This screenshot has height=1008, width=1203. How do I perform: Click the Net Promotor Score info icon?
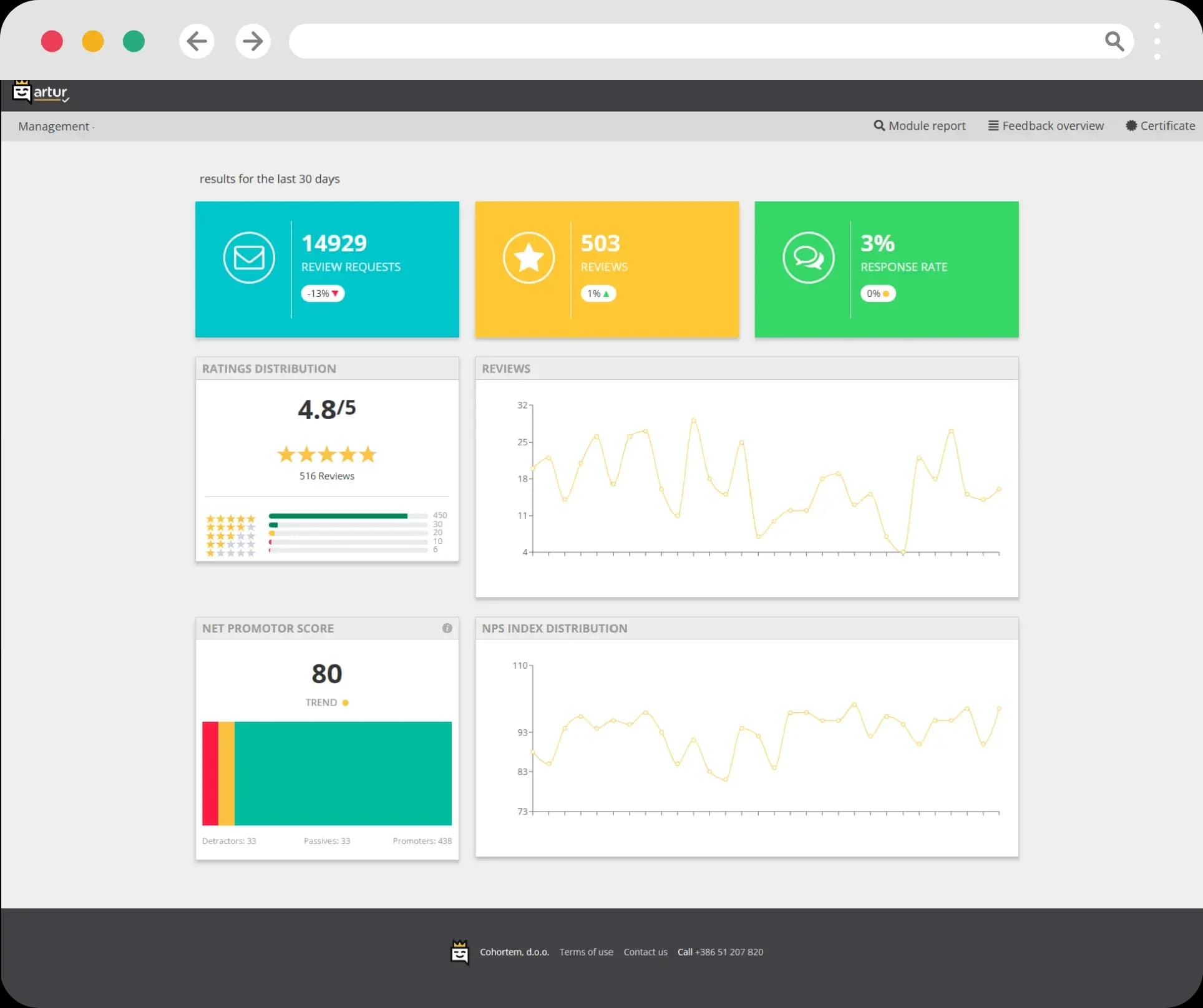point(447,628)
